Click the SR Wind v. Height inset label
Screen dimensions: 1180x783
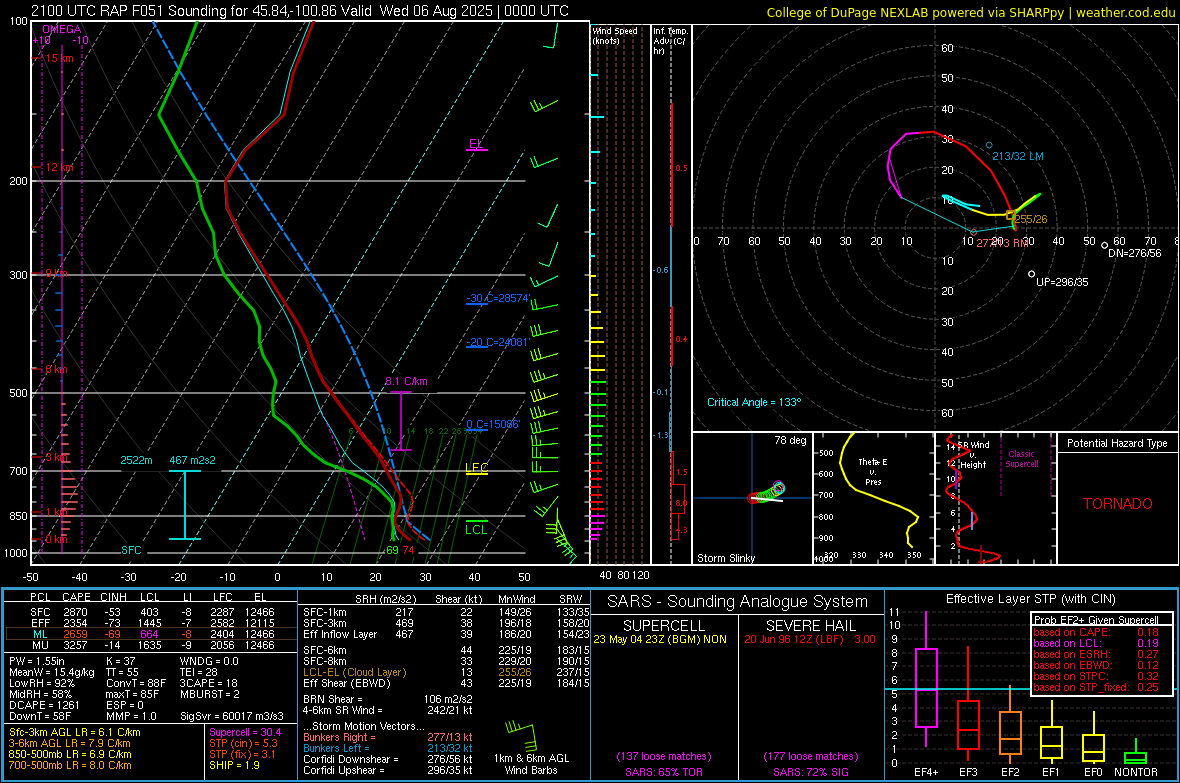[973, 455]
